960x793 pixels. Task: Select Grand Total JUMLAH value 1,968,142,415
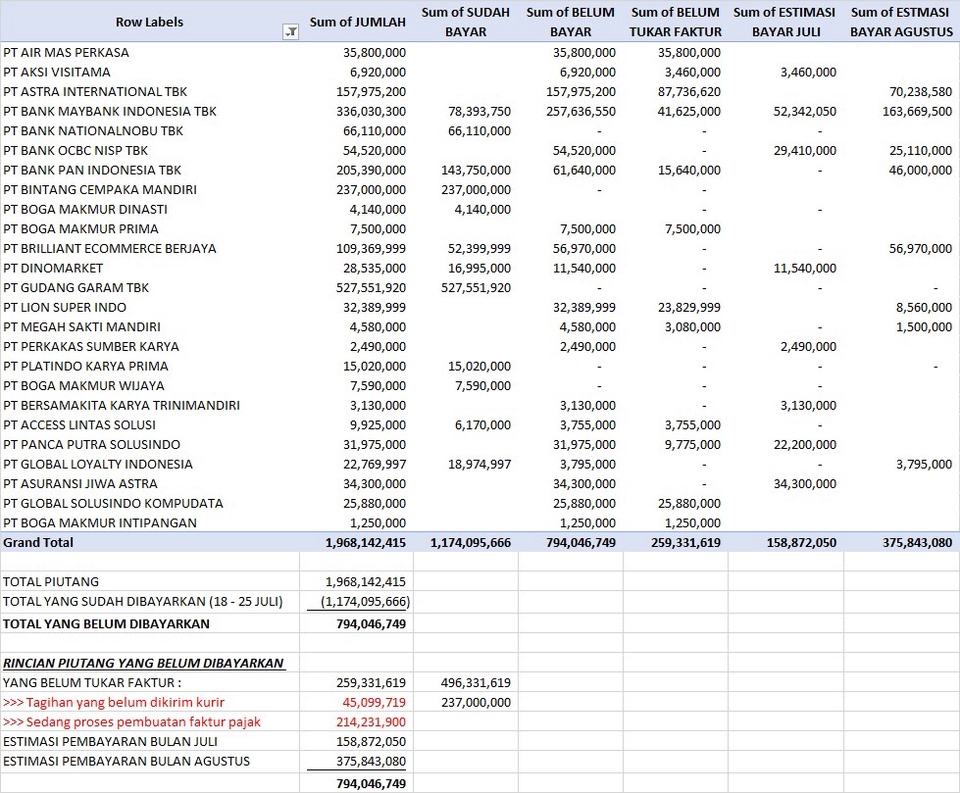[366, 543]
